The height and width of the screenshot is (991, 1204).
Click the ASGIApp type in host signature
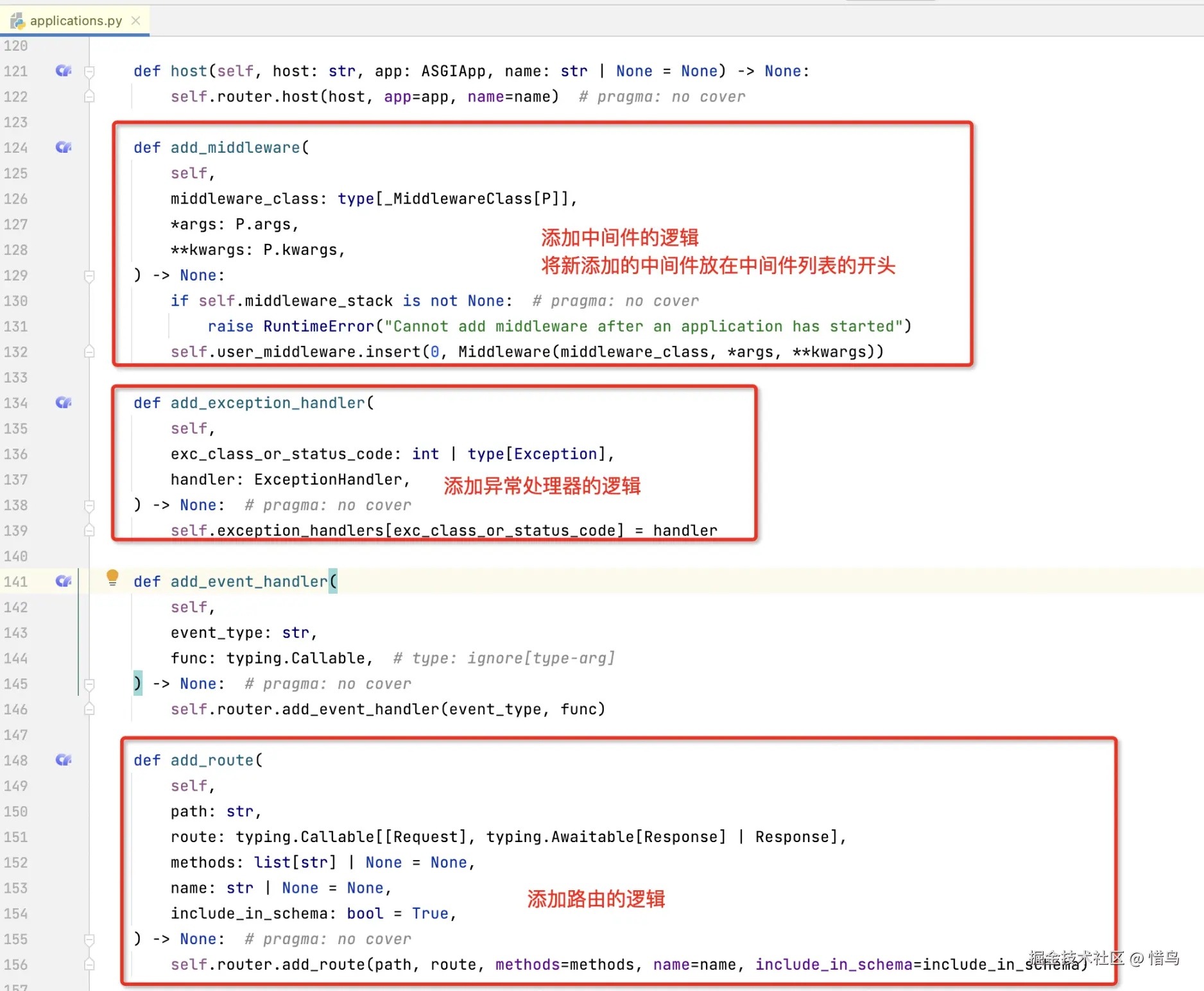click(453, 71)
